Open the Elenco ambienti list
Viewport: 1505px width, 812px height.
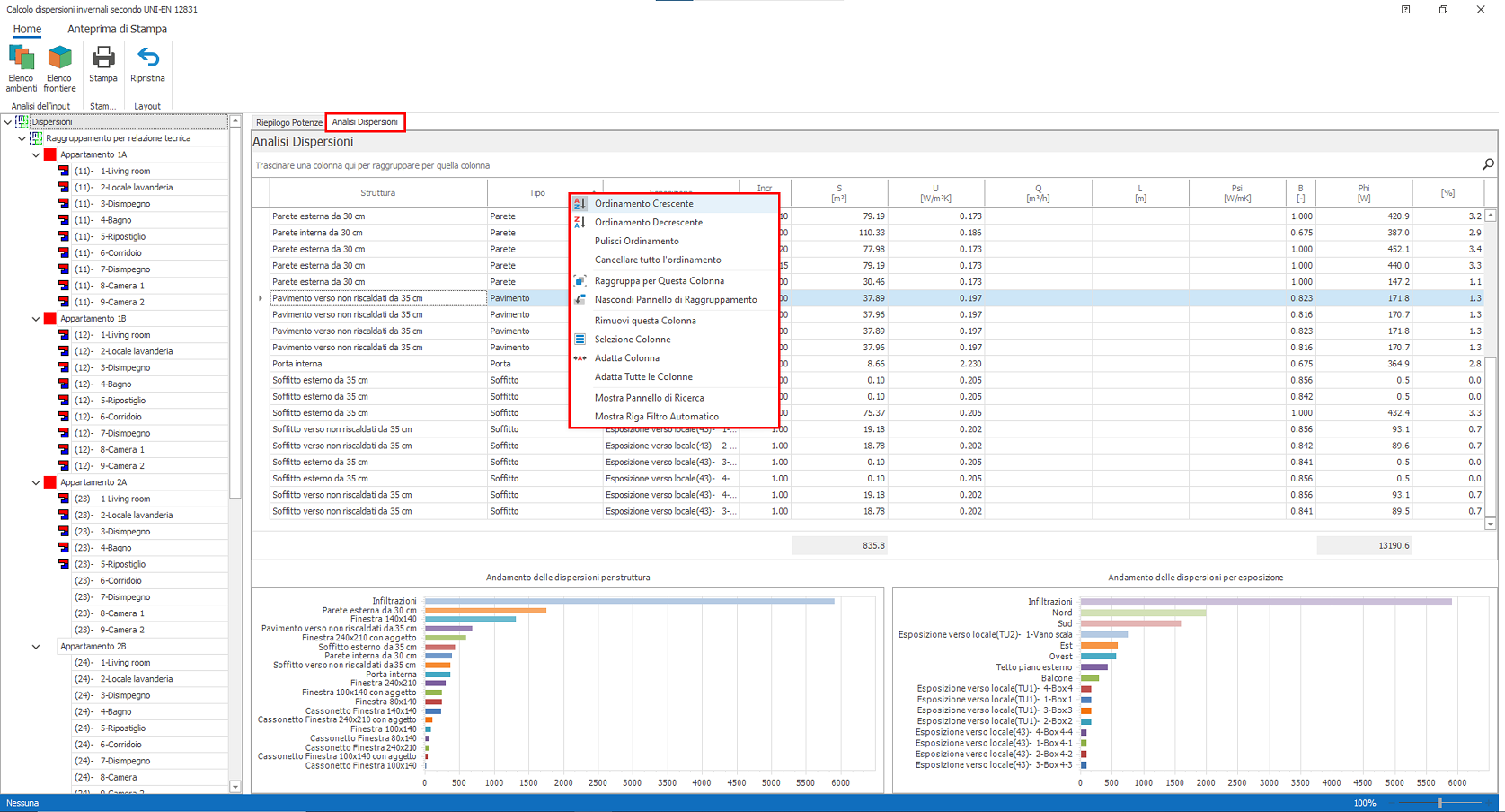[21, 68]
